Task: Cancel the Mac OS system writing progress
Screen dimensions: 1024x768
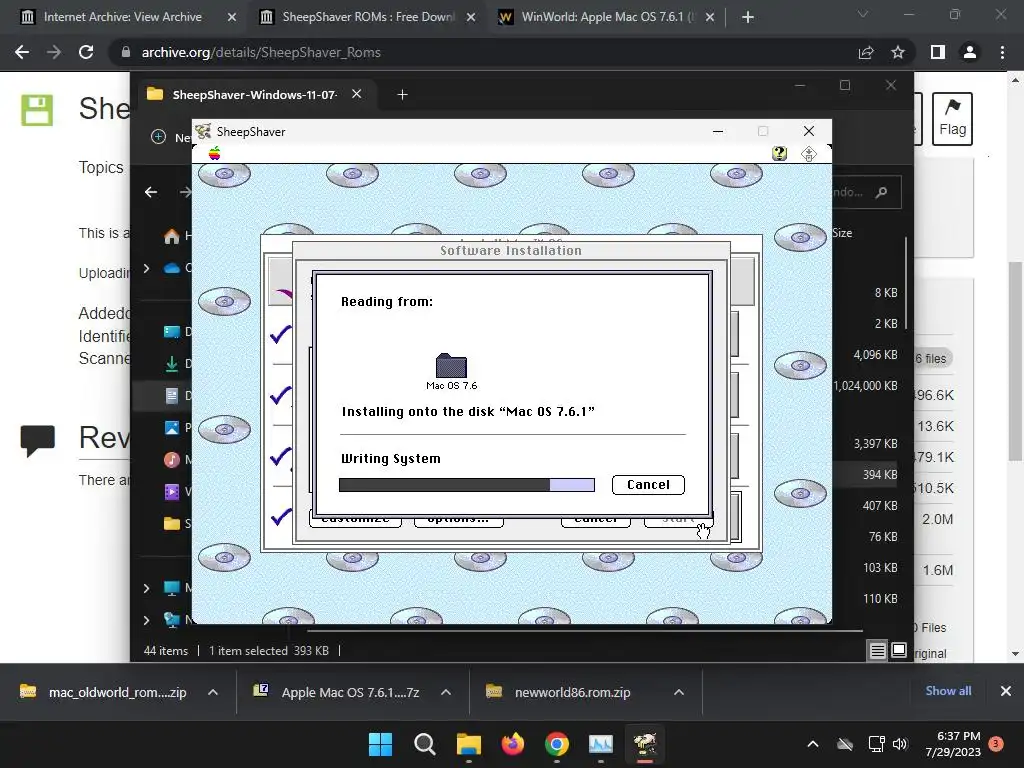Action: [648, 485]
